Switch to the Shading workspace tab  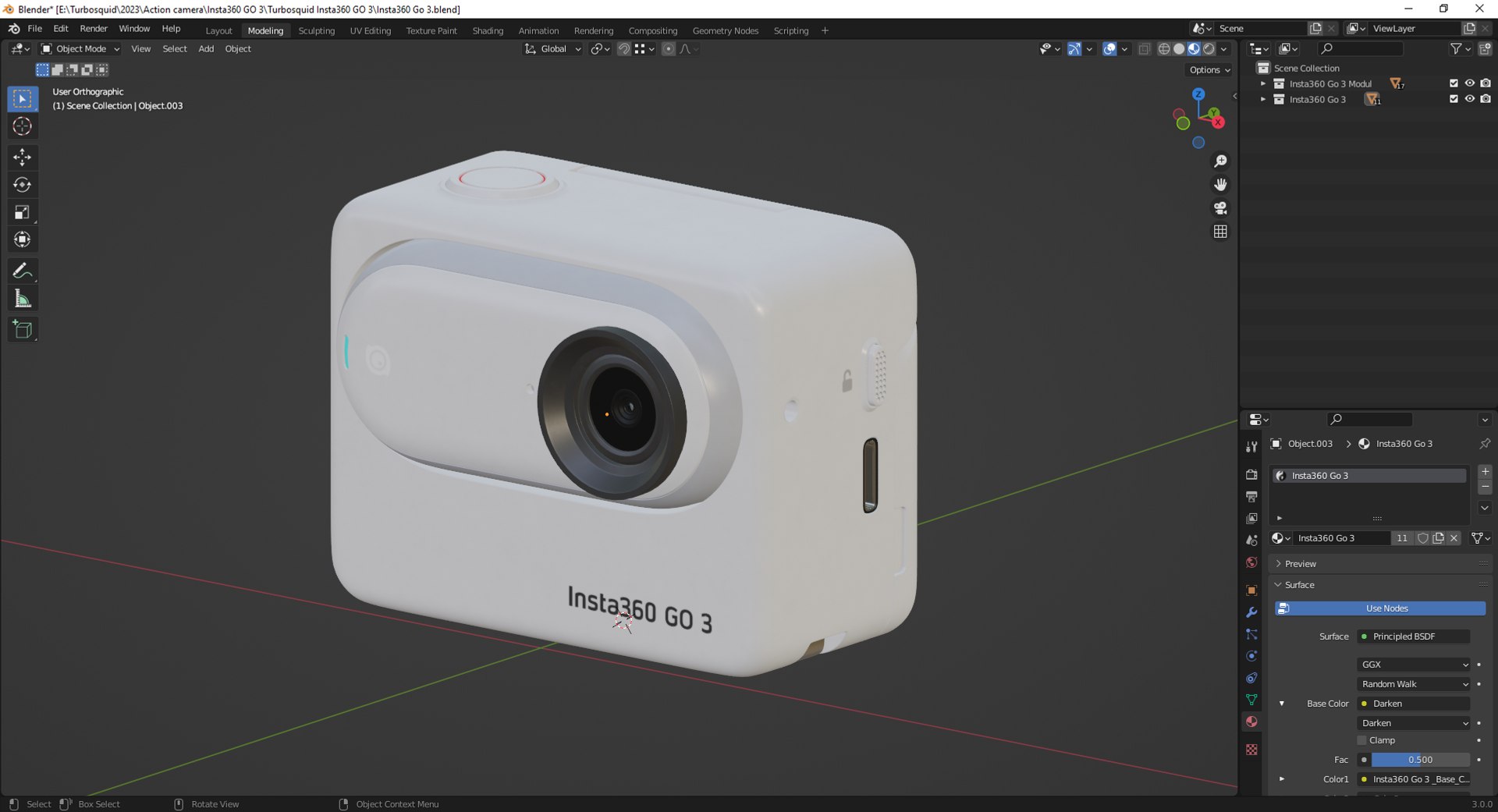pyautogui.click(x=488, y=30)
